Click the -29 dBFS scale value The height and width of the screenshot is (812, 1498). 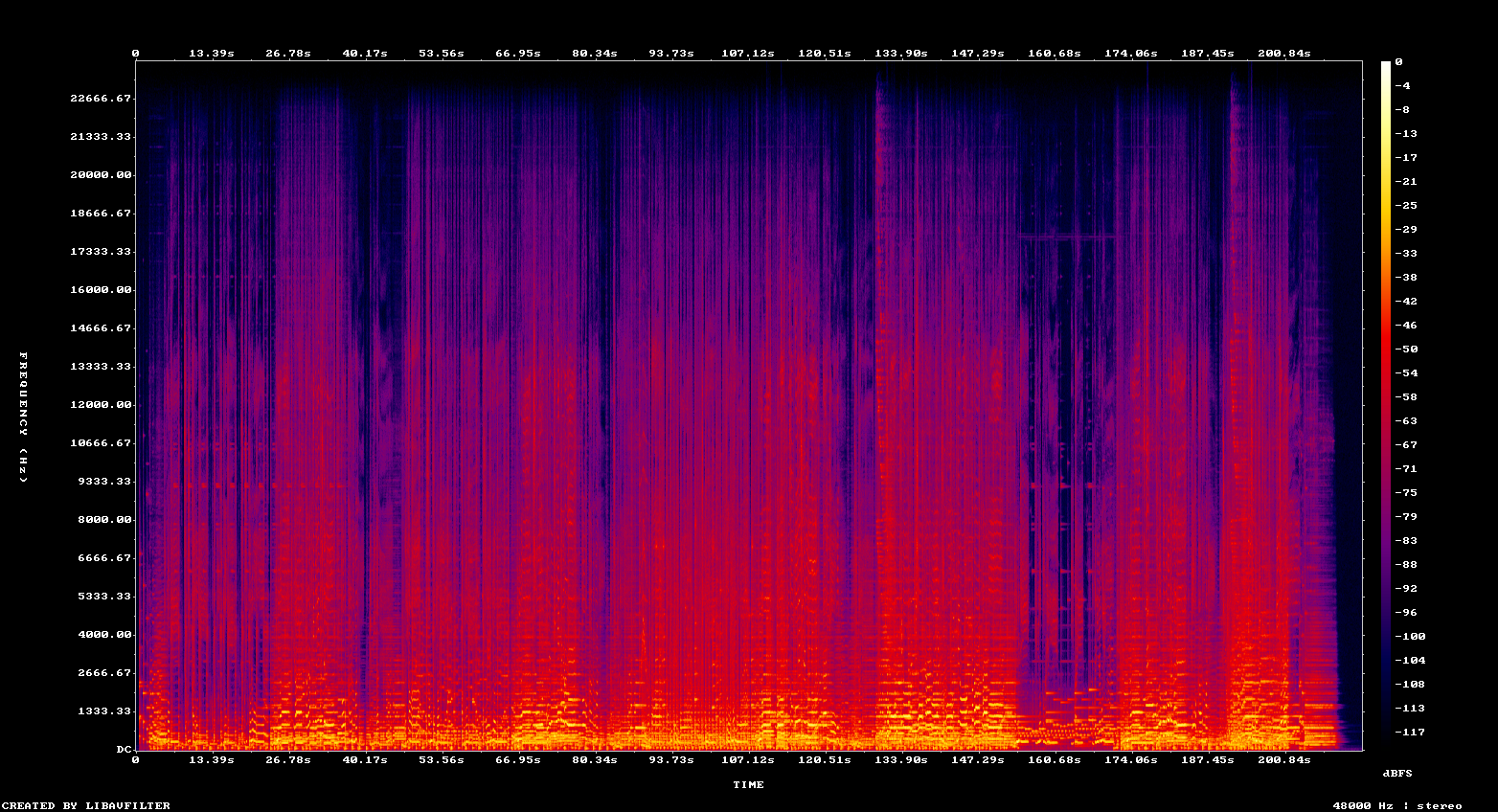pyautogui.click(x=1406, y=230)
